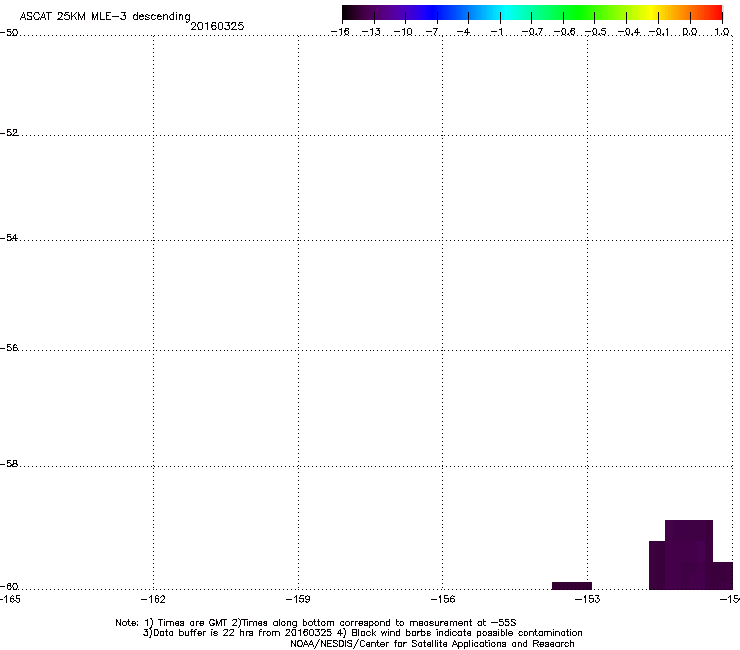The height and width of the screenshot is (650, 740).
Task: Select the -54 latitude axis label
Action: point(9,238)
